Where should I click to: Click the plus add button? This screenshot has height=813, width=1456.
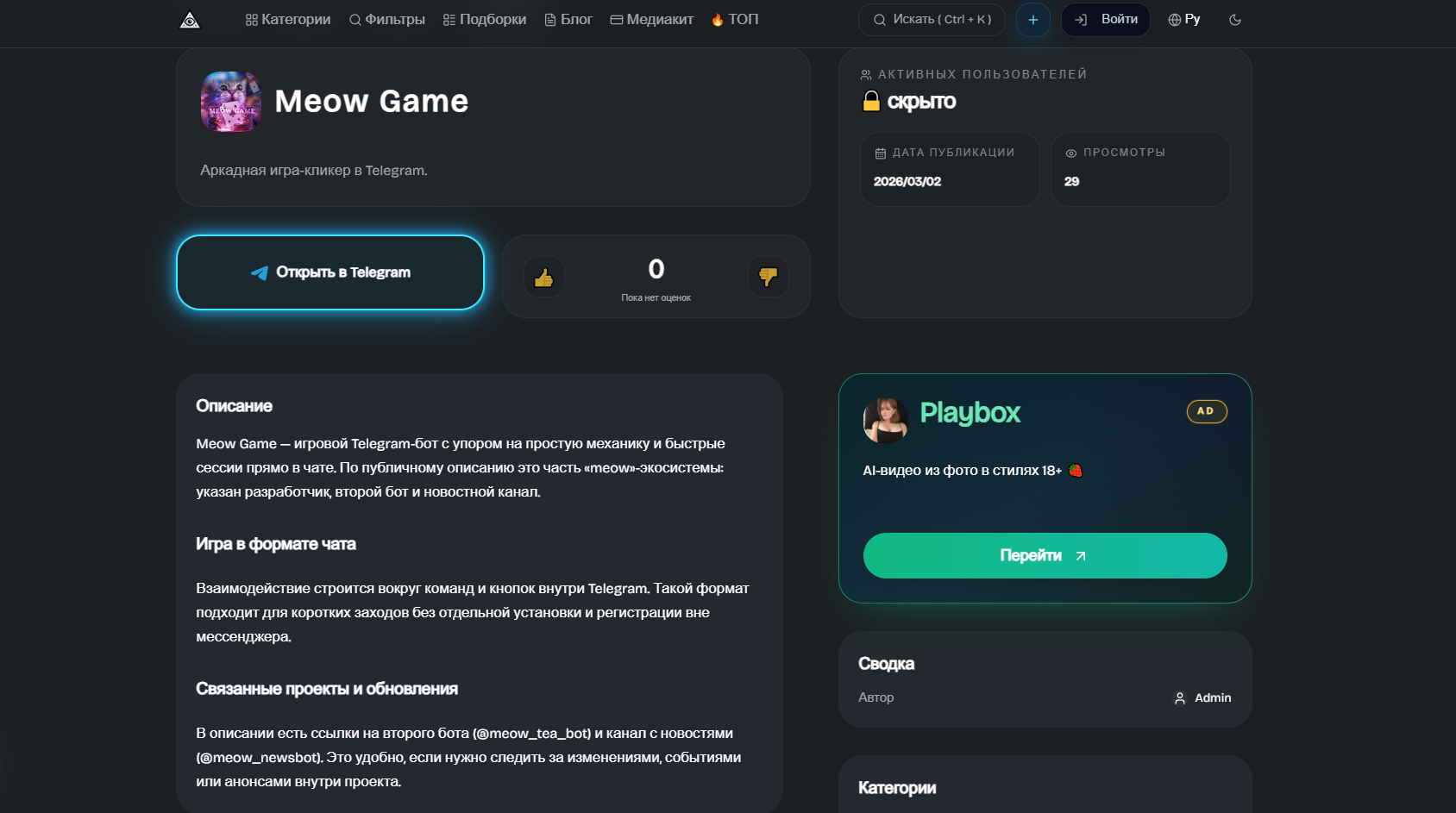[x=1033, y=20]
